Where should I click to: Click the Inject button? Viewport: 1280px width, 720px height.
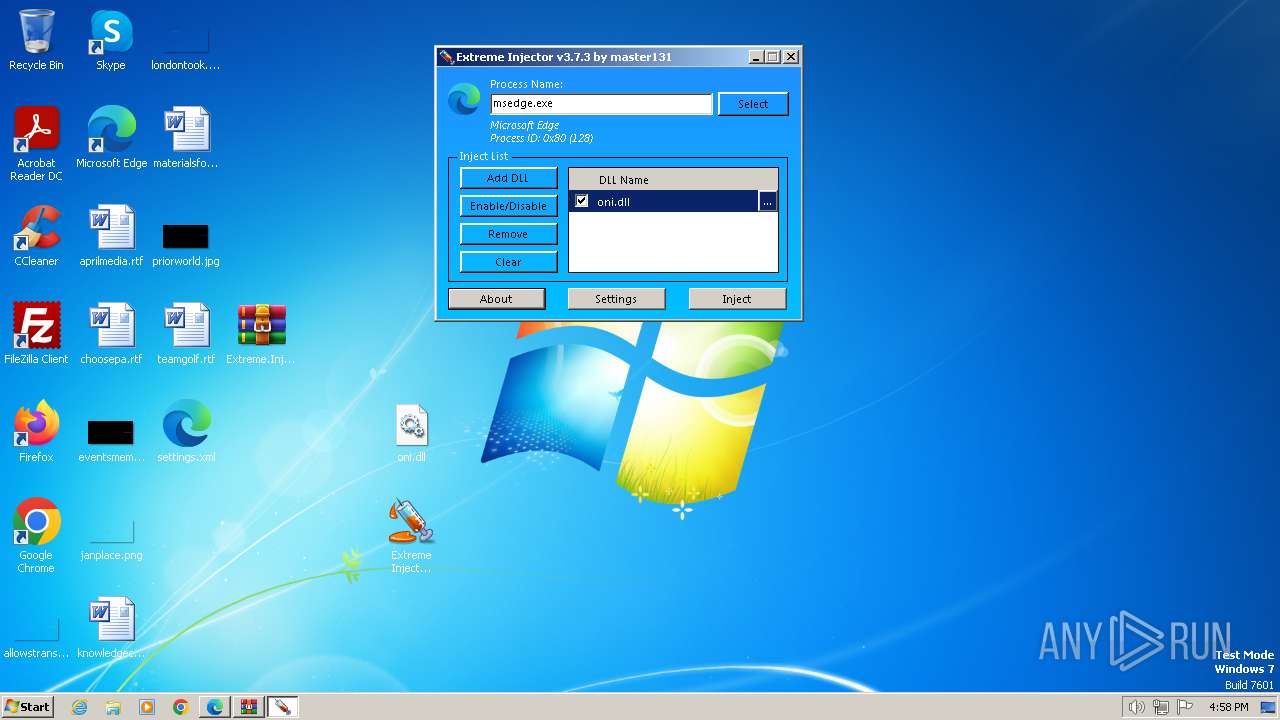(737, 299)
